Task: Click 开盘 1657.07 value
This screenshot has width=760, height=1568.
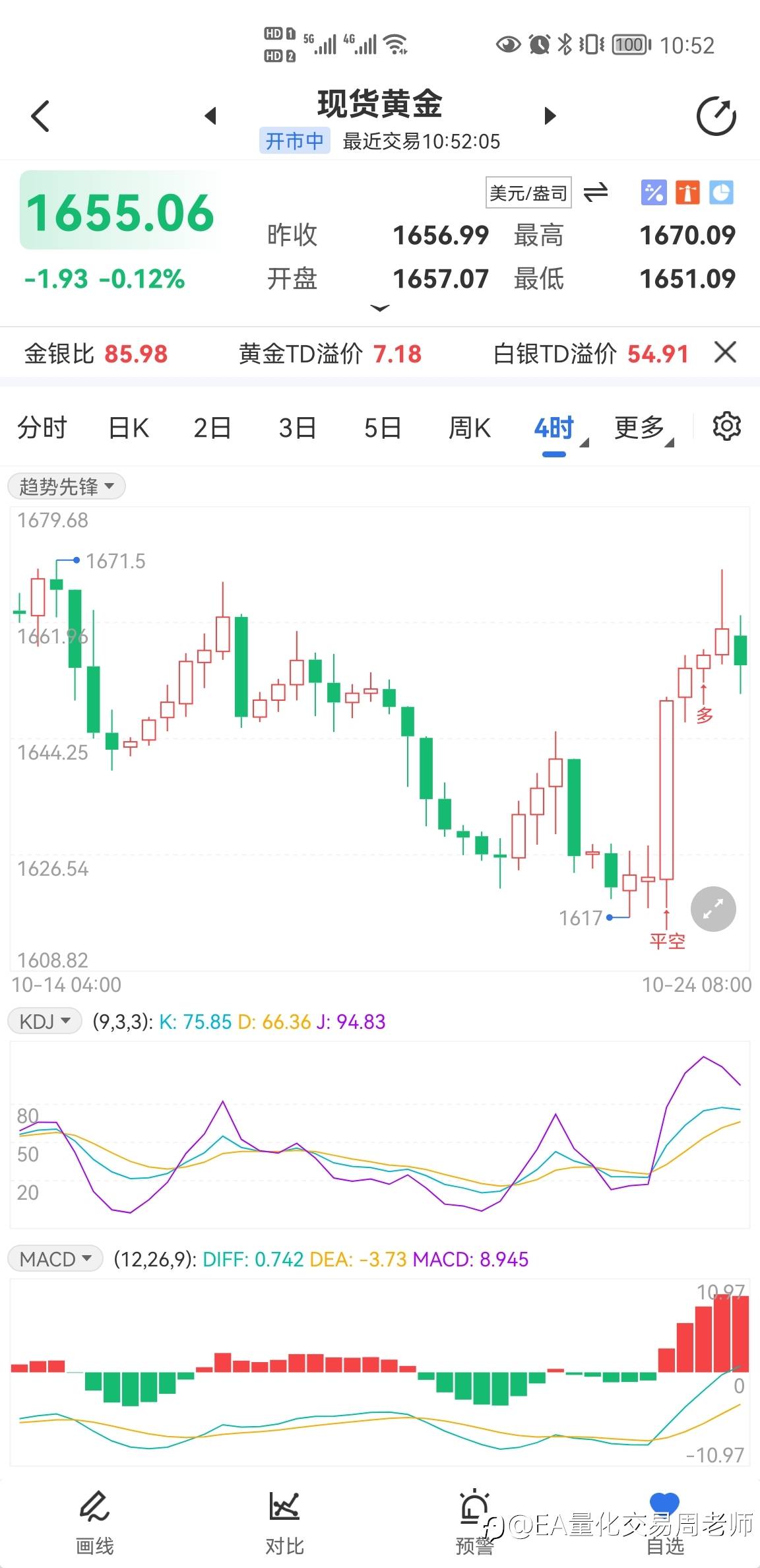Action: click(441, 278)
